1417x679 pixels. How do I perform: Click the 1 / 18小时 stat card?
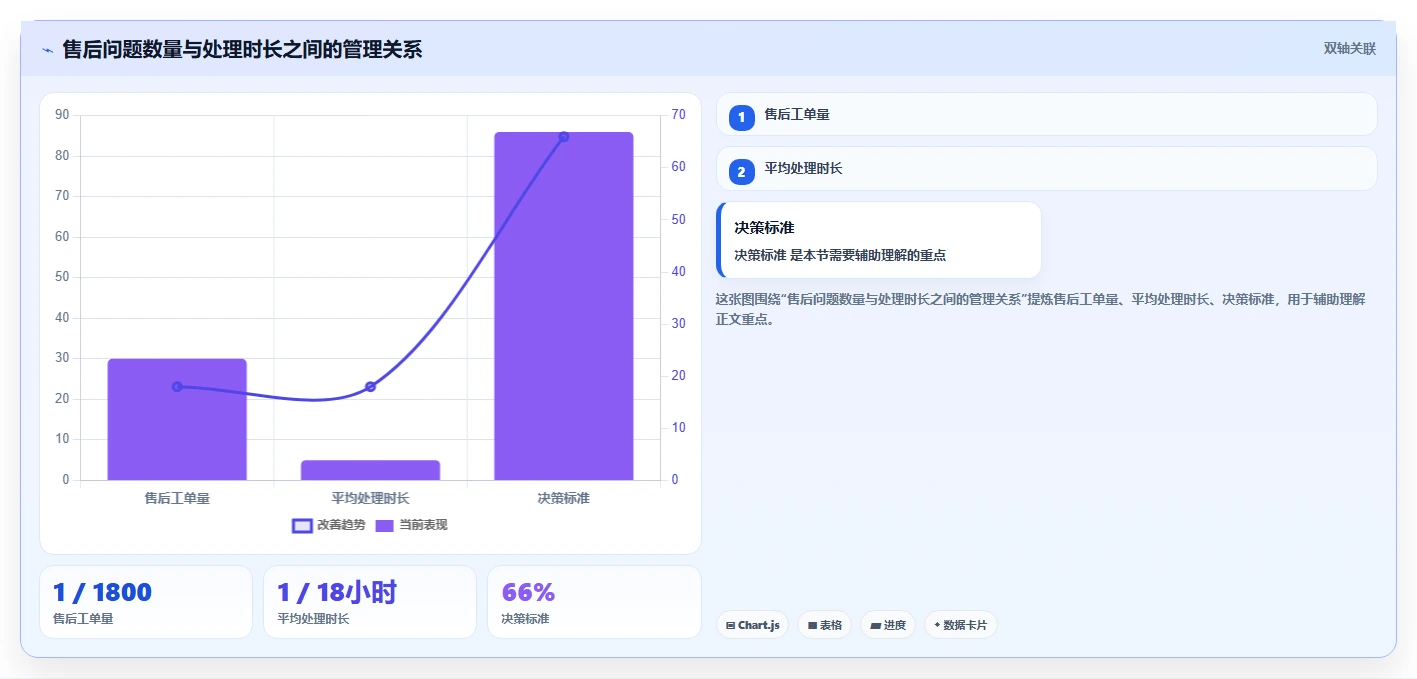[370, 602]
